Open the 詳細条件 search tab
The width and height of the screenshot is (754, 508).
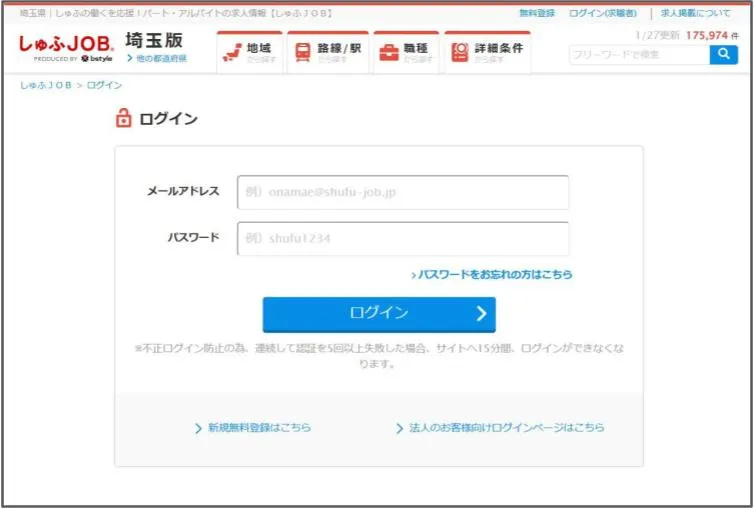(x=488, y=52)
